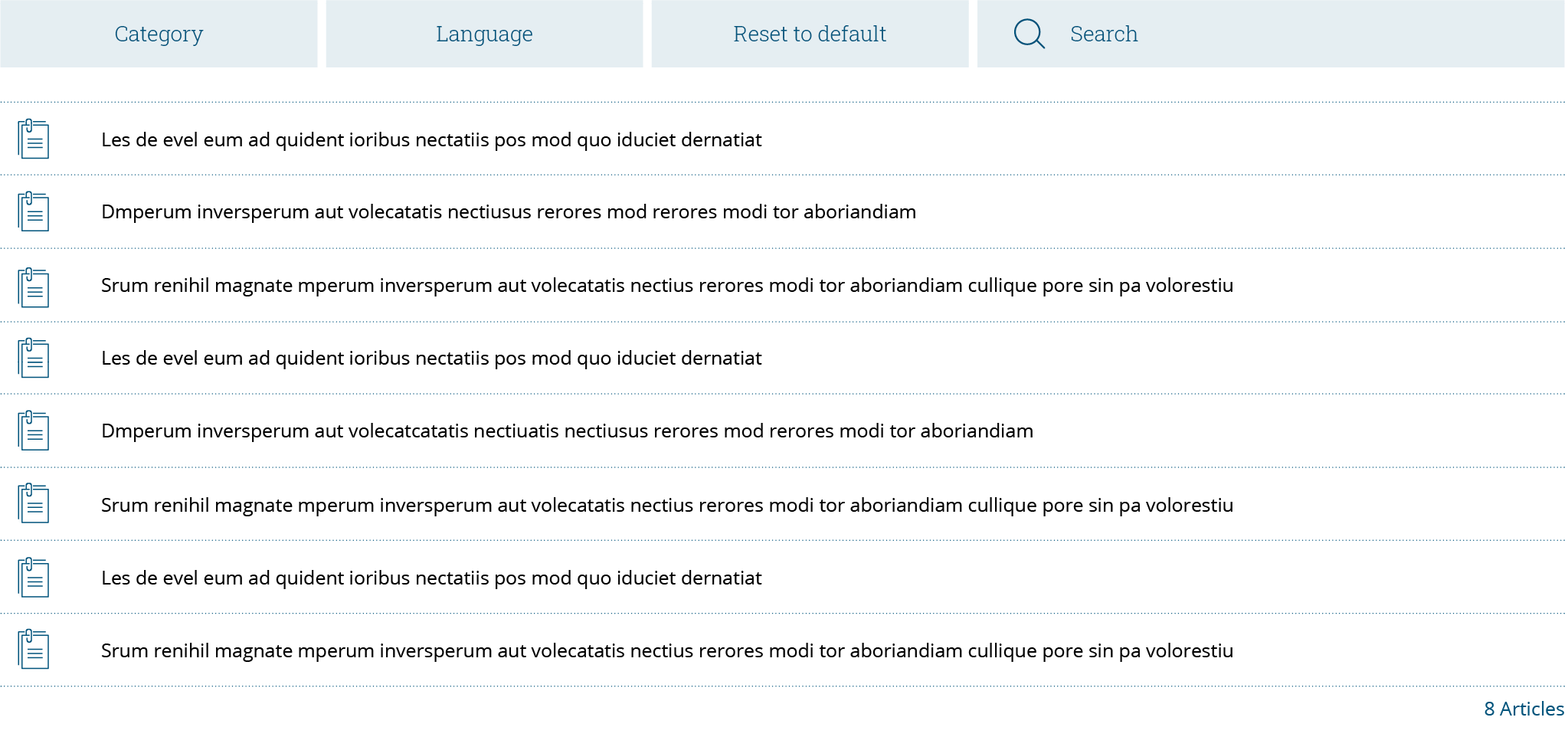Open the Category filter dropdown
This screenshot has width=1568, height=750.
point(159,34)
